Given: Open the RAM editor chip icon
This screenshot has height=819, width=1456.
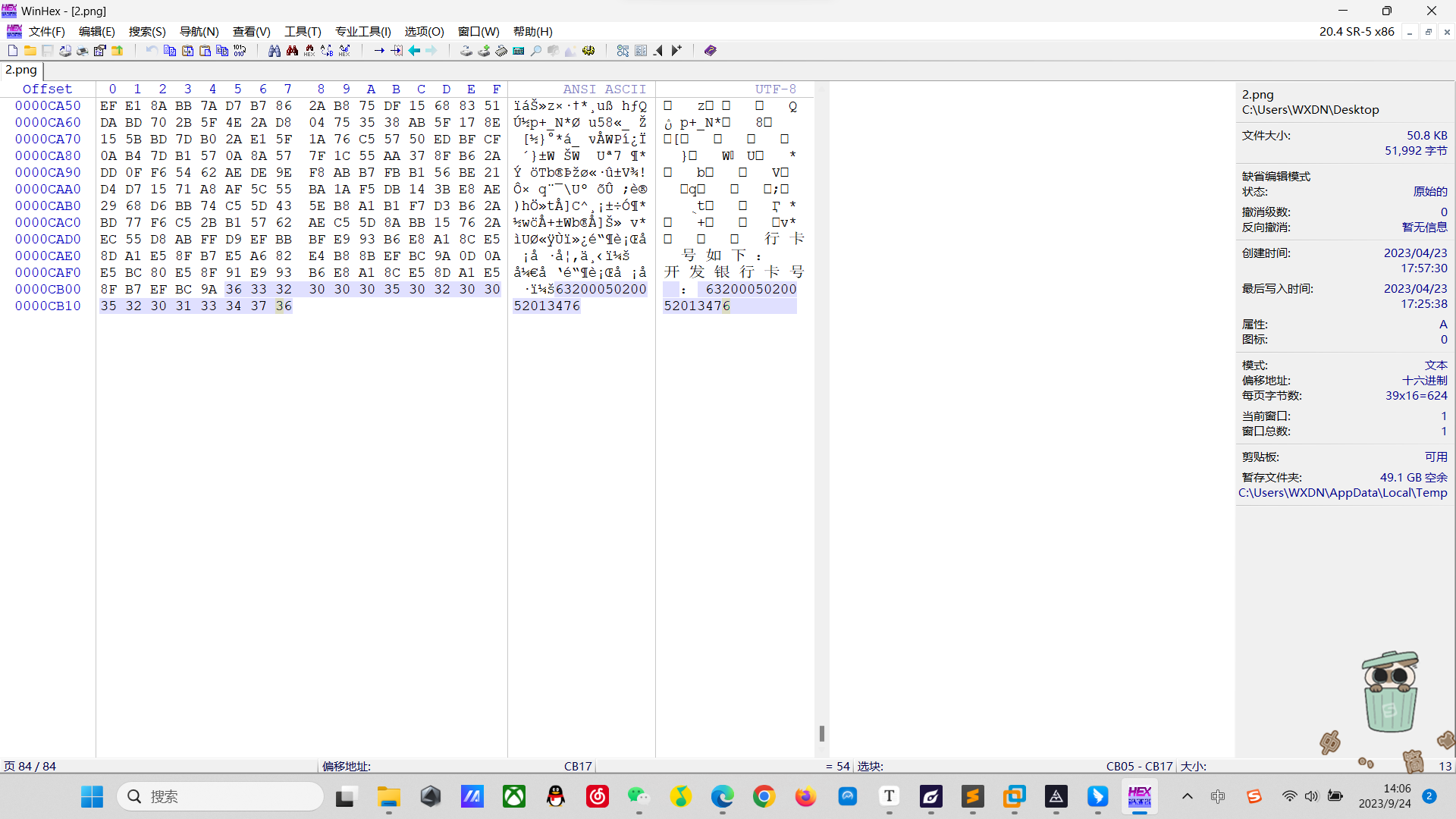Looking at the screenshot, I should click(x=501, y=51).
